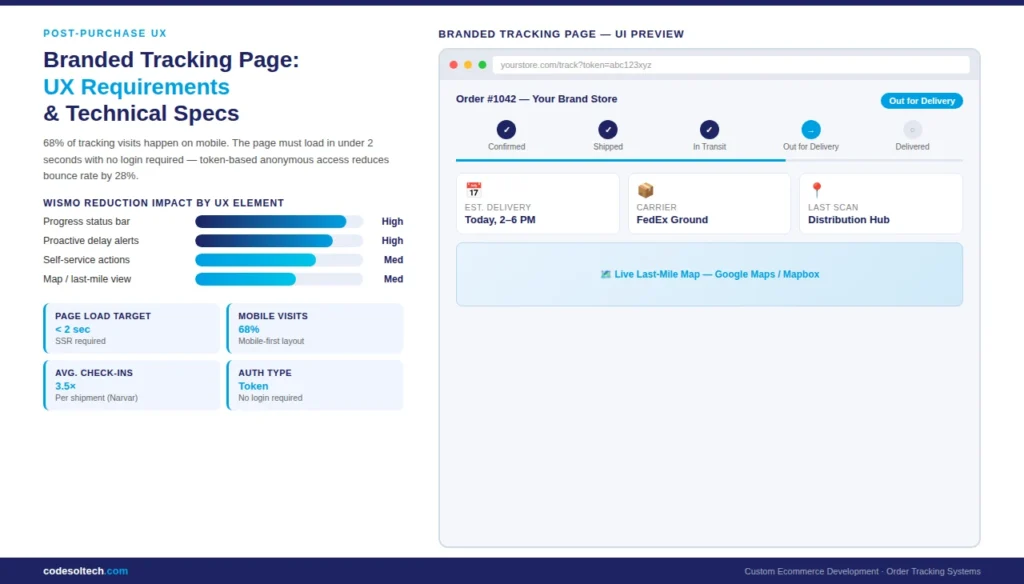This screenshot has height=584, width=1024.
Task: Click the Self-service actions impact bar
Action: (279, 260)
